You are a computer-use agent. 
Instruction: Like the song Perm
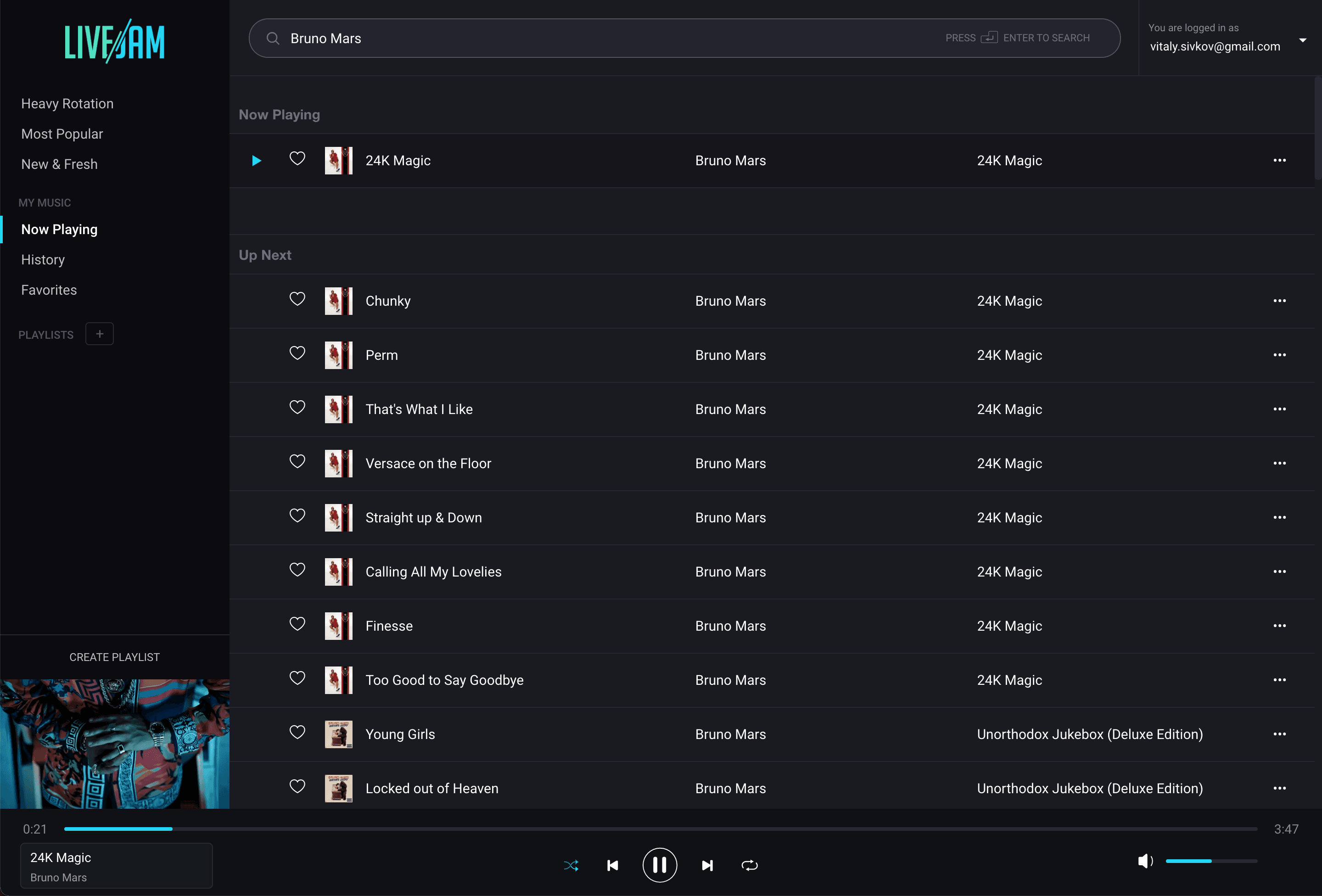click(297, 353)
